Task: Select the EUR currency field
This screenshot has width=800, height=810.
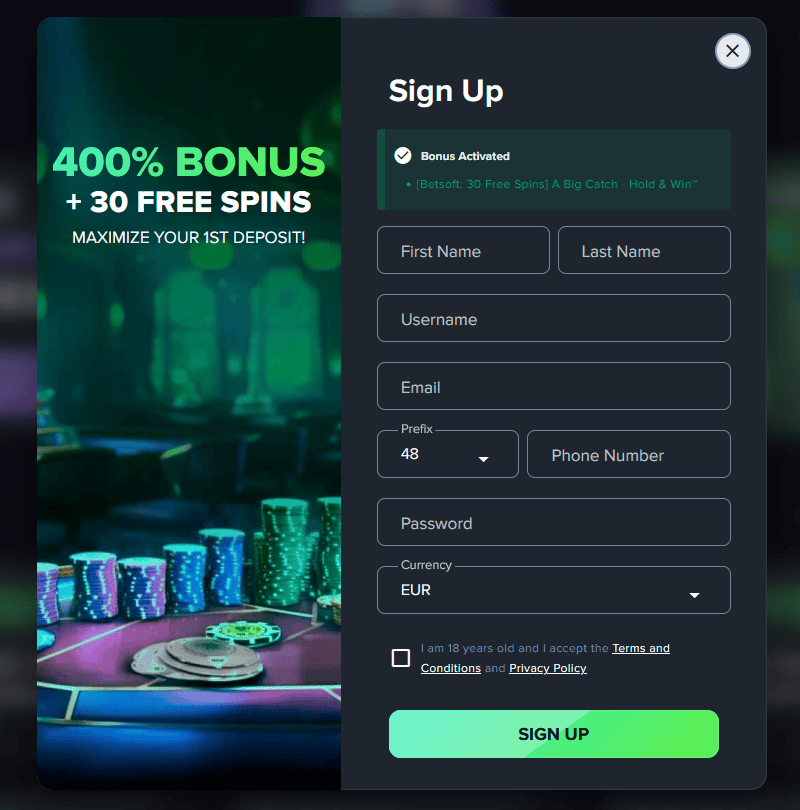Action: click(554, 590)
